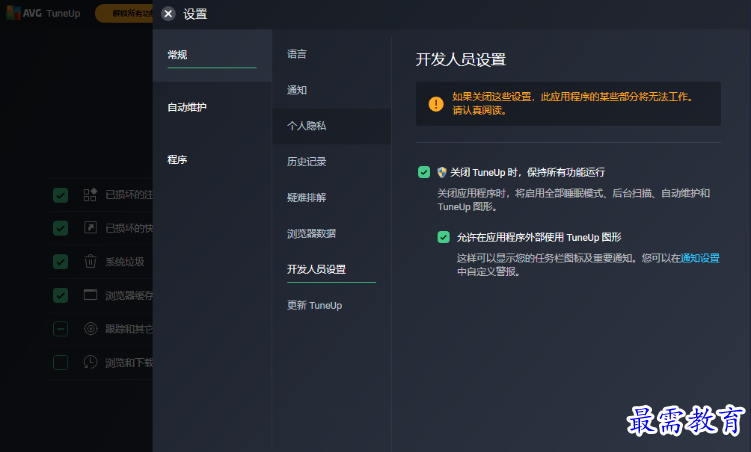This screenshot has width=751, height=452.
Task: Click the 浏览器缓存 window icon
Action: 90,294
